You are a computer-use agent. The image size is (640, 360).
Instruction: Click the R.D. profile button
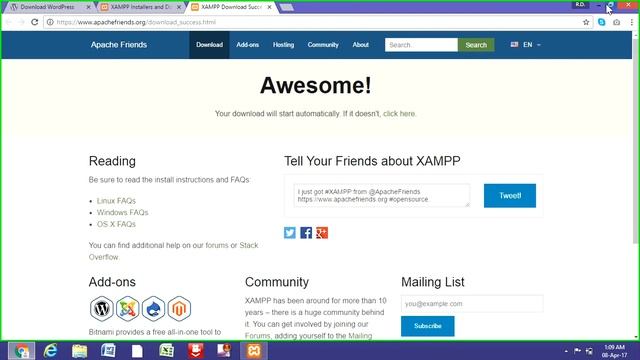[x=580, y=4]
